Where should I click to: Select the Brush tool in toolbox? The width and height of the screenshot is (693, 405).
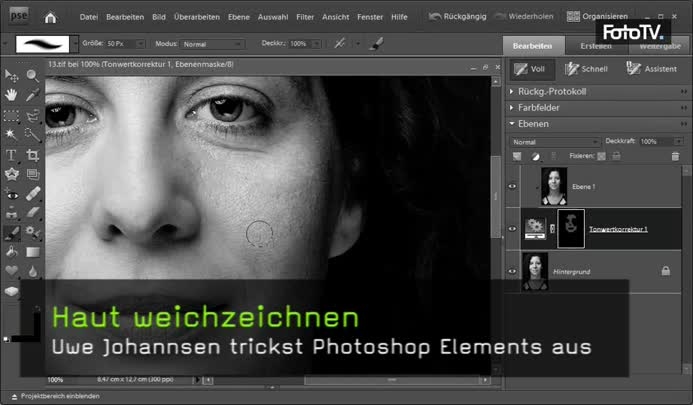coord(11,232)
